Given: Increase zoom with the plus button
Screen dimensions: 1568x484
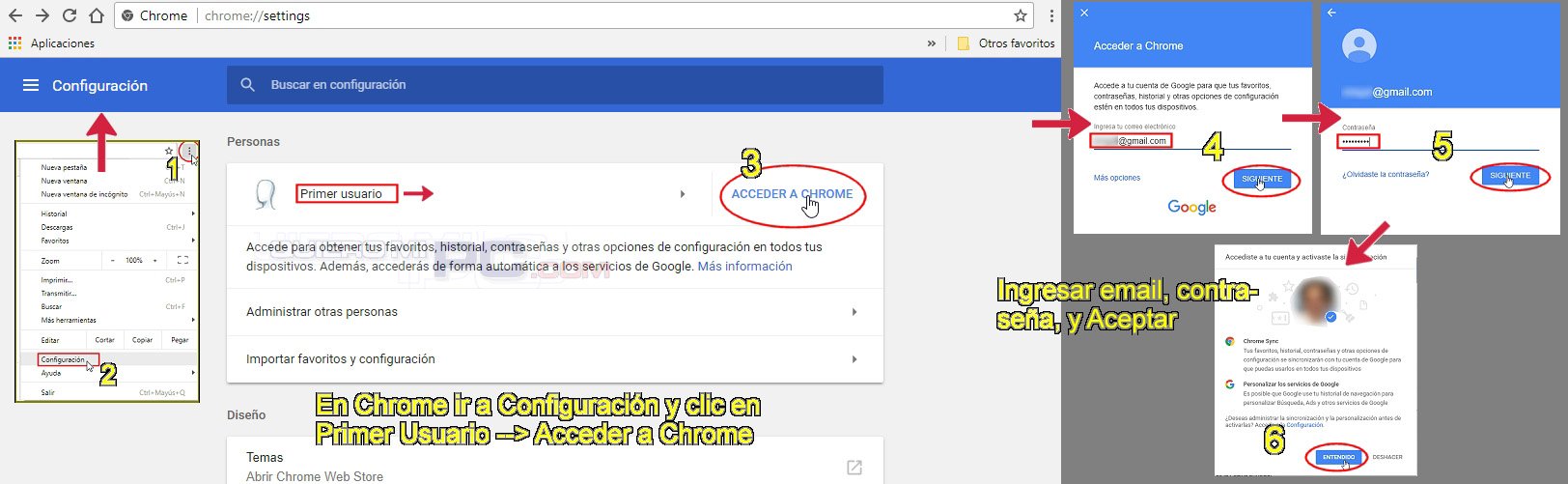Looking at the screenshot, I should click(154, 261).
